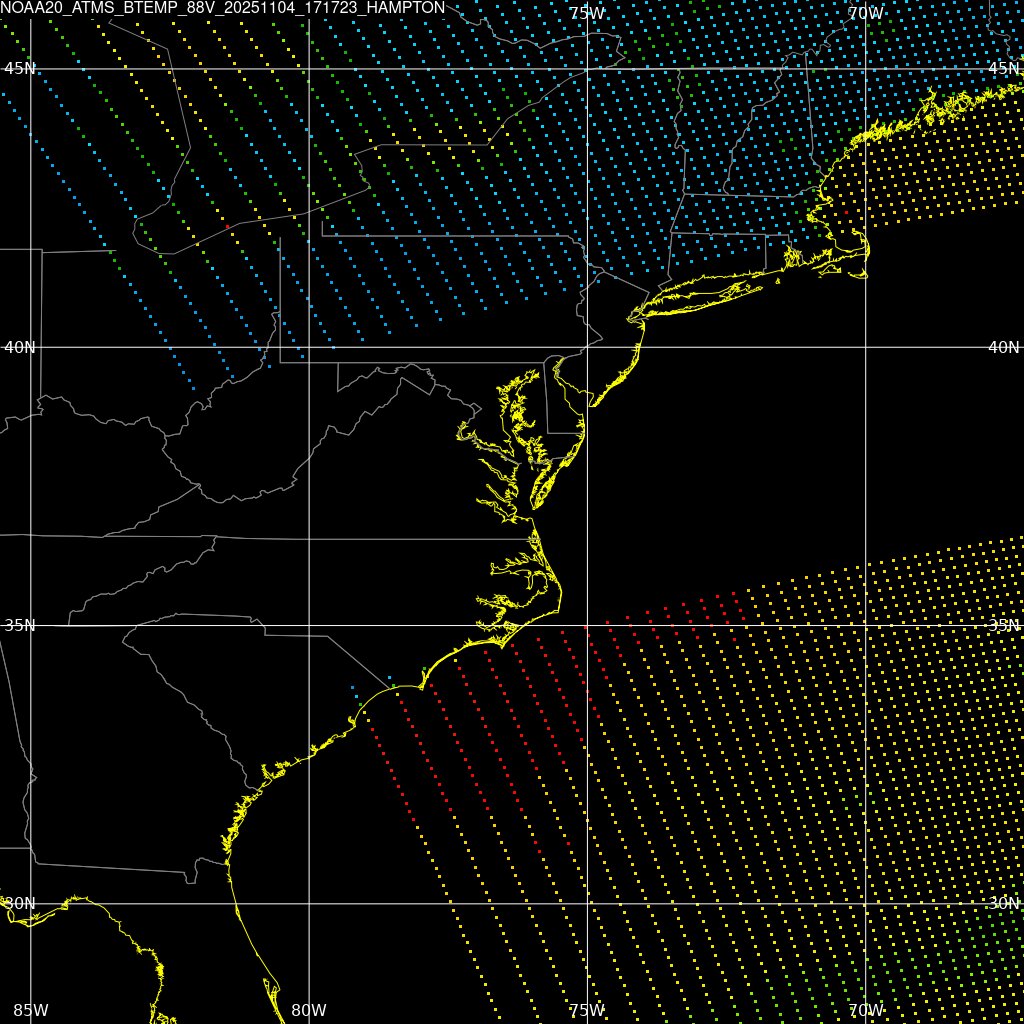Screen dimensions: 1024x1024
Task: Click the 45N label on left edge
Action: [x=20, y=68]
